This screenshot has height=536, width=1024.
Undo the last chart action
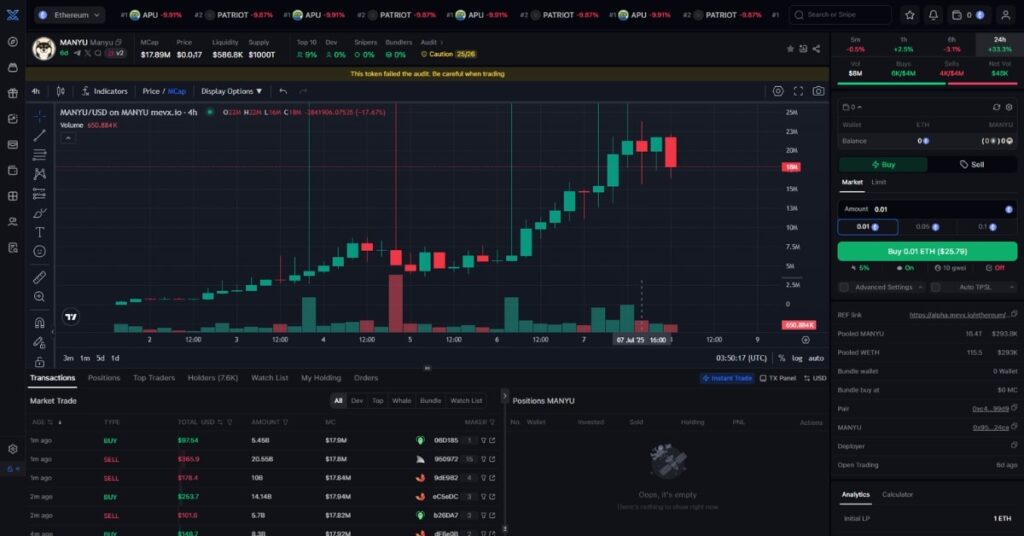coord(283,91)
